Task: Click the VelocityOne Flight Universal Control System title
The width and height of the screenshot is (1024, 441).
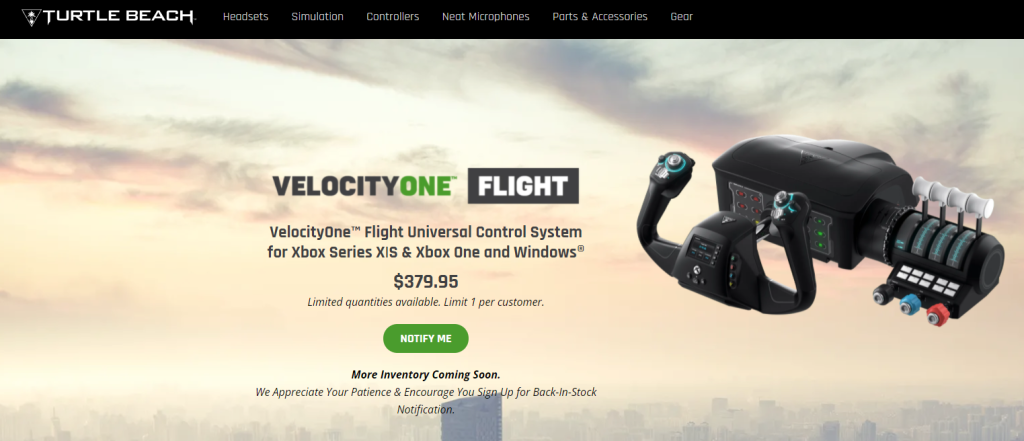Action: click(424, 242)
